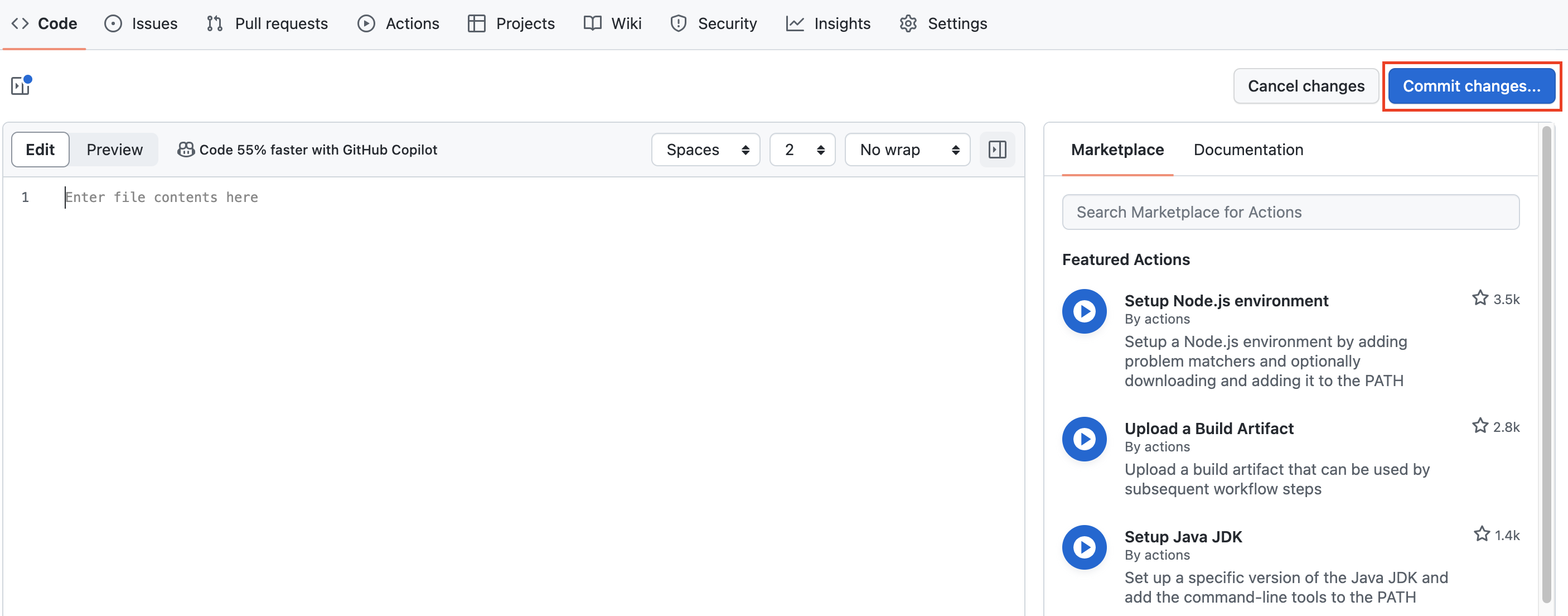Click Setup Node.js environment play icon
Viewport: 1568px width, 616px height.
click(1084, 311)
